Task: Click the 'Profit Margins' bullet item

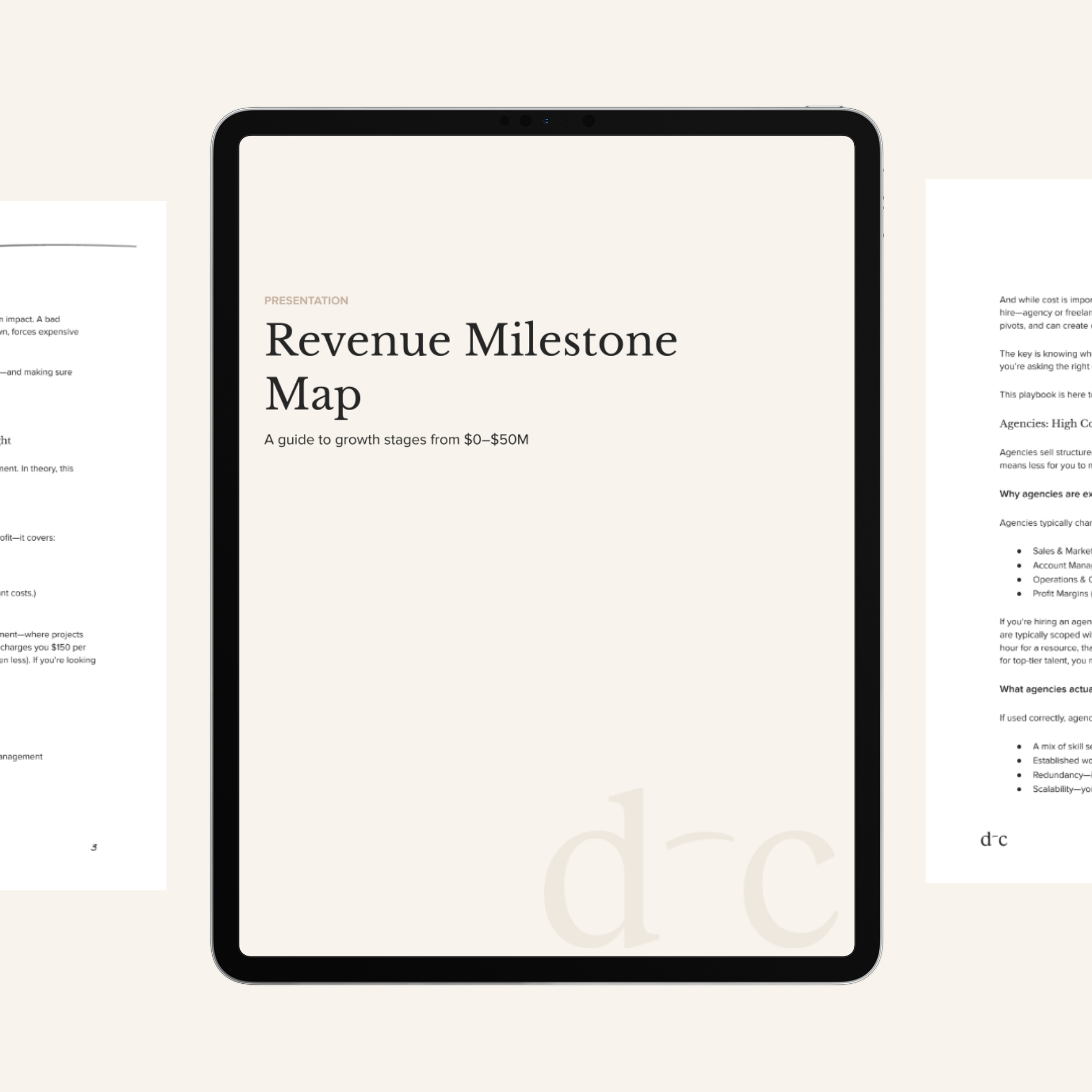Action: pyautogui.click(x=1062, y=593)
